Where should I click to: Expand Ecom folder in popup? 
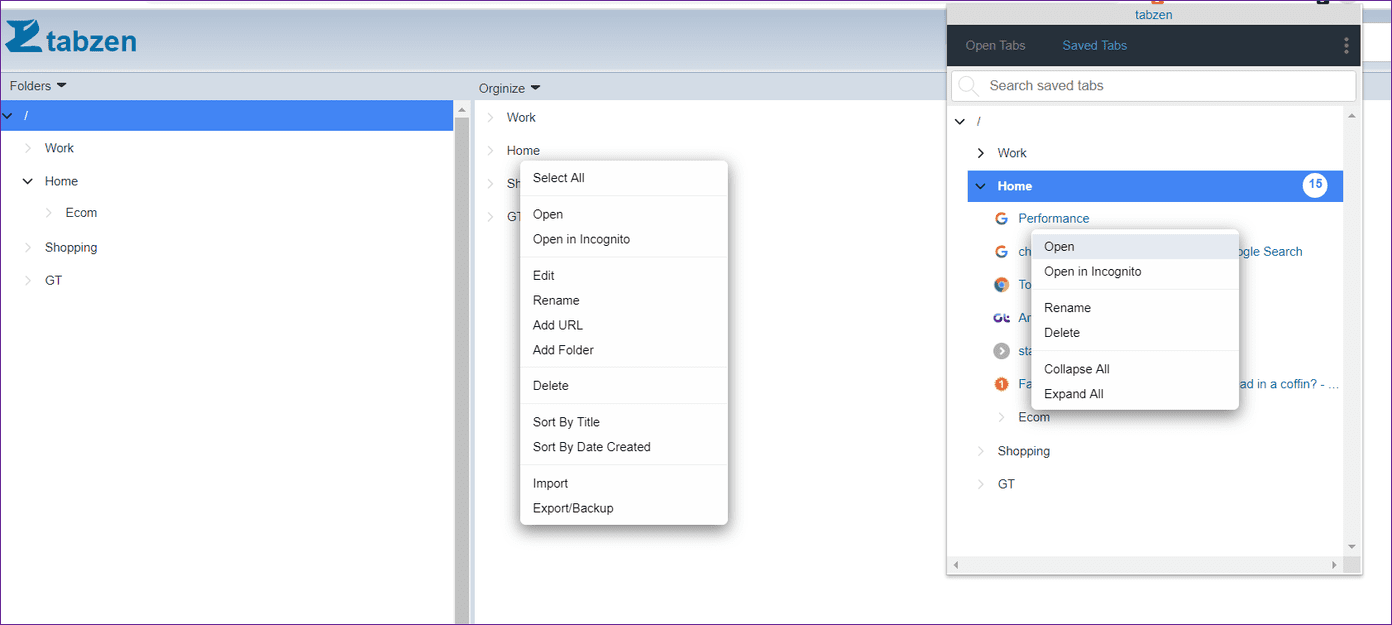[1002, 417]
